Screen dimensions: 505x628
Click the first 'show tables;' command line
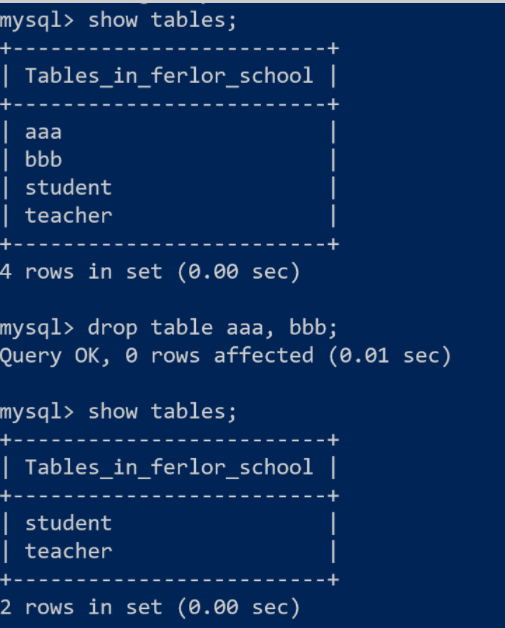[x=162, y=21]
